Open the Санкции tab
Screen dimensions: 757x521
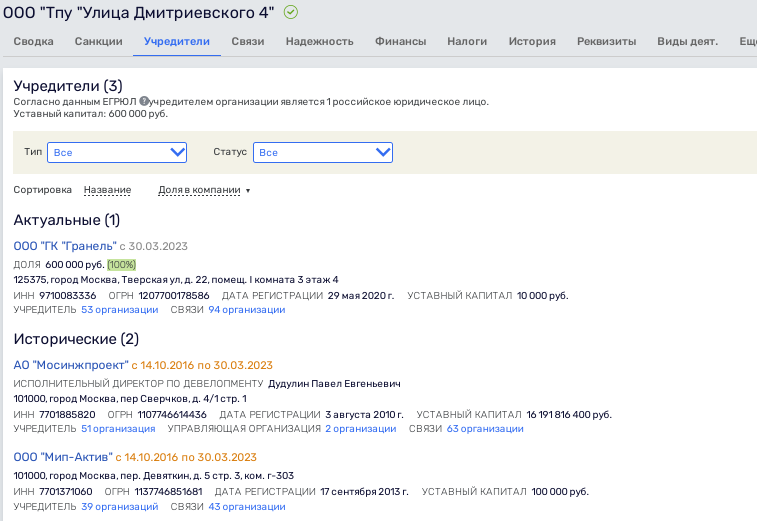98,42
